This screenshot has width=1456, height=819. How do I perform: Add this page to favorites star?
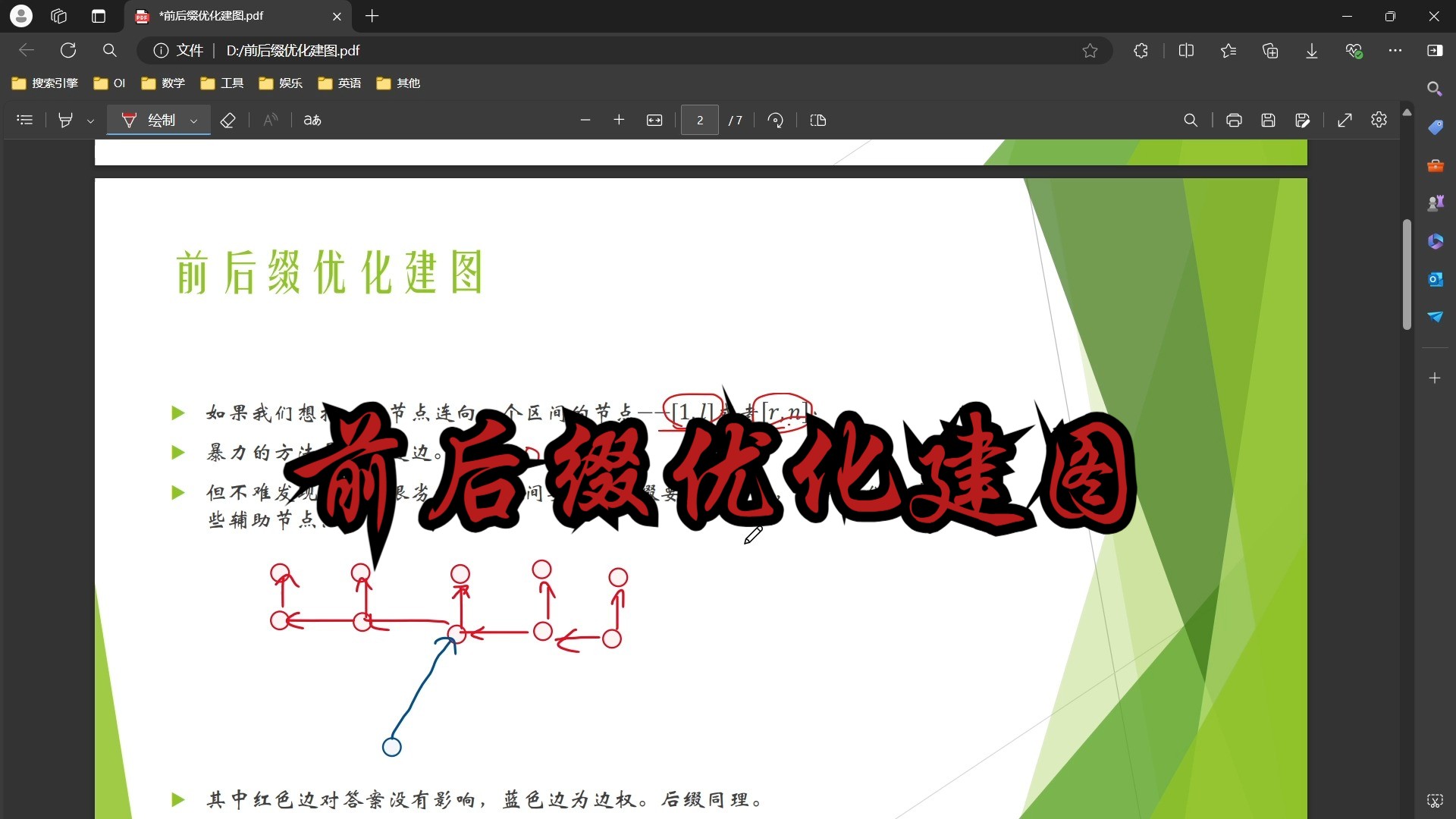coord(1090,51)
